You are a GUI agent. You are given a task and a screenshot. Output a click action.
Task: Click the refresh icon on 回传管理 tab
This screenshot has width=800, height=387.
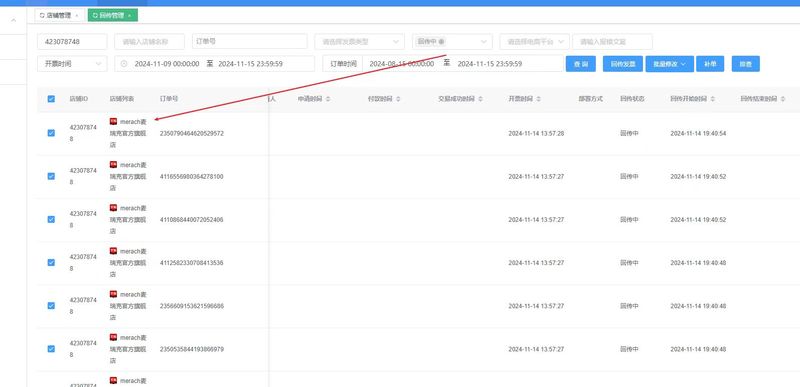pyautogui.click(x=95, y=16)
